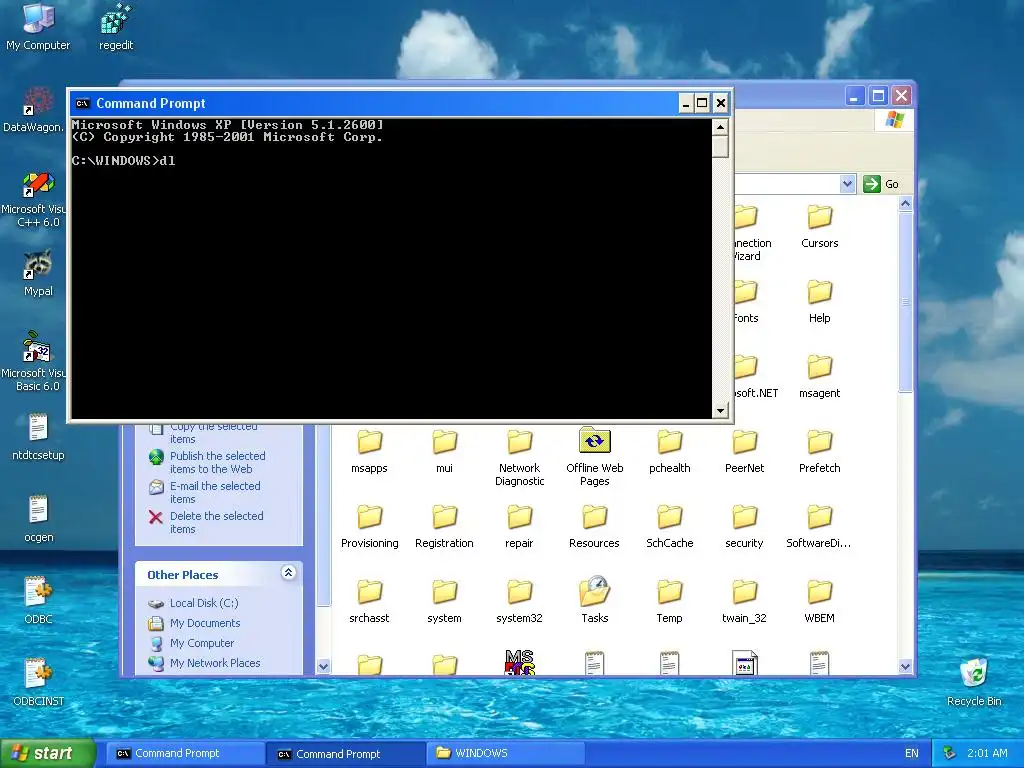
Task: Click inside the Command Prompt console area
Action: coord(391,268)
